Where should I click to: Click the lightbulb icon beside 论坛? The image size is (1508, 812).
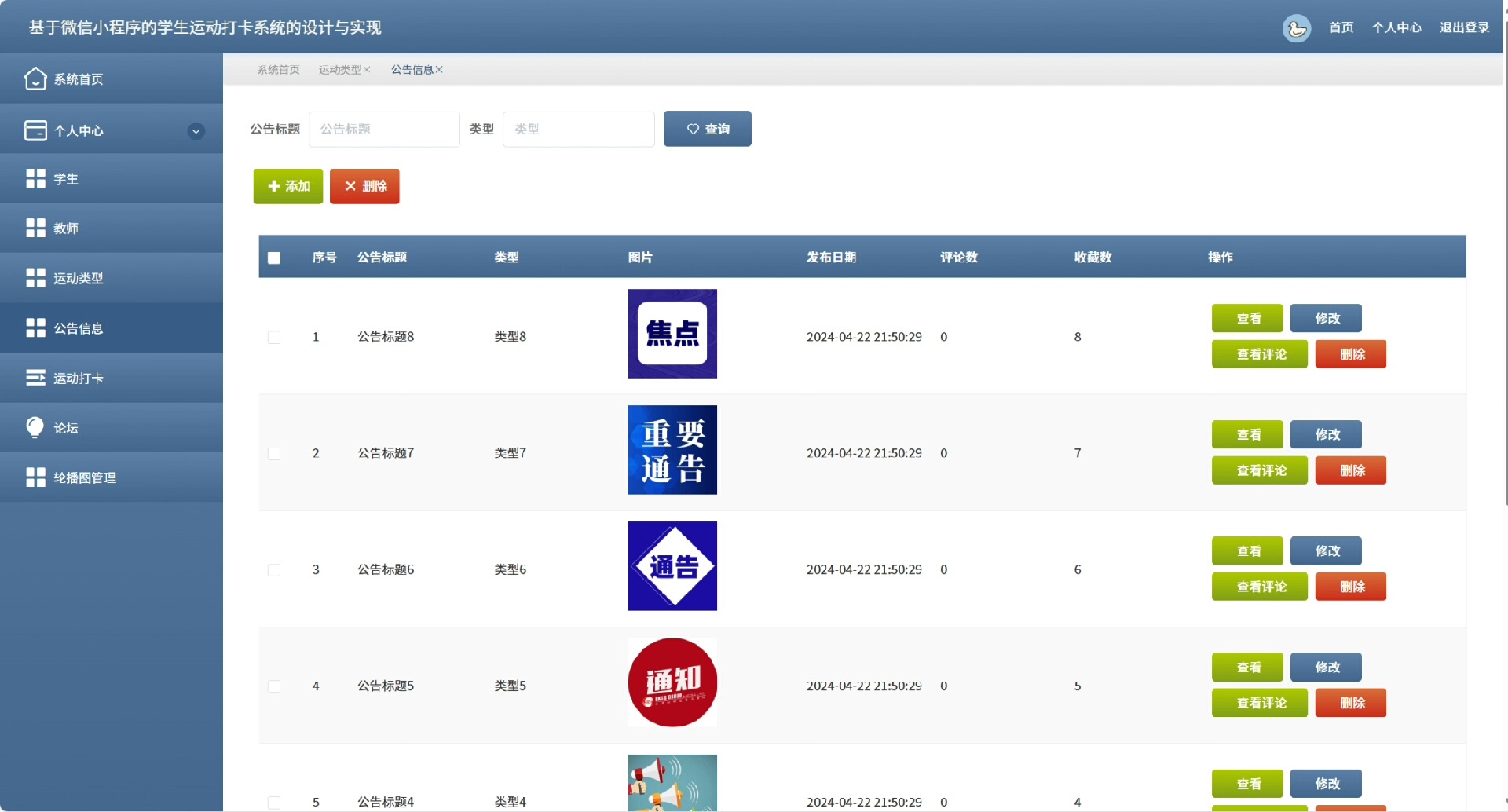[x=35, y=427]
